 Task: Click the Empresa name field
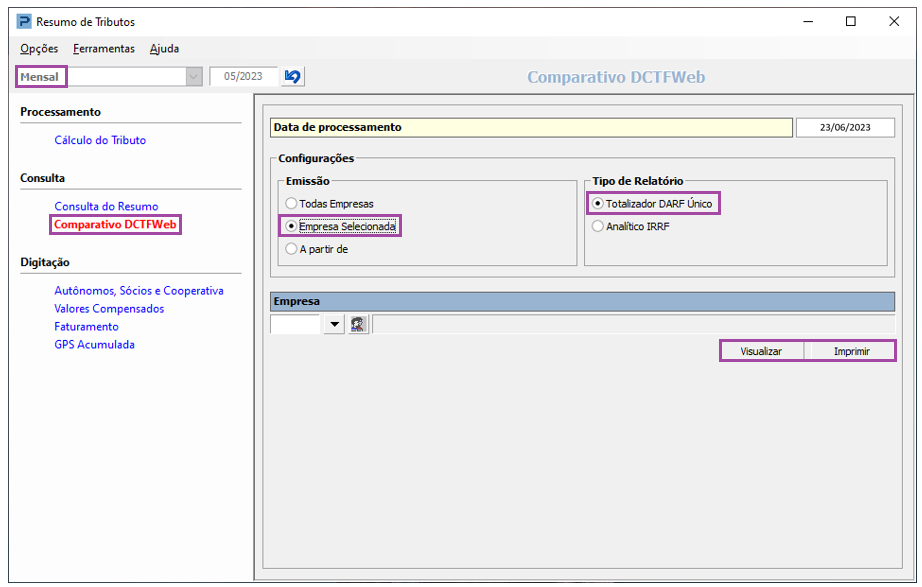coord(633,324)
